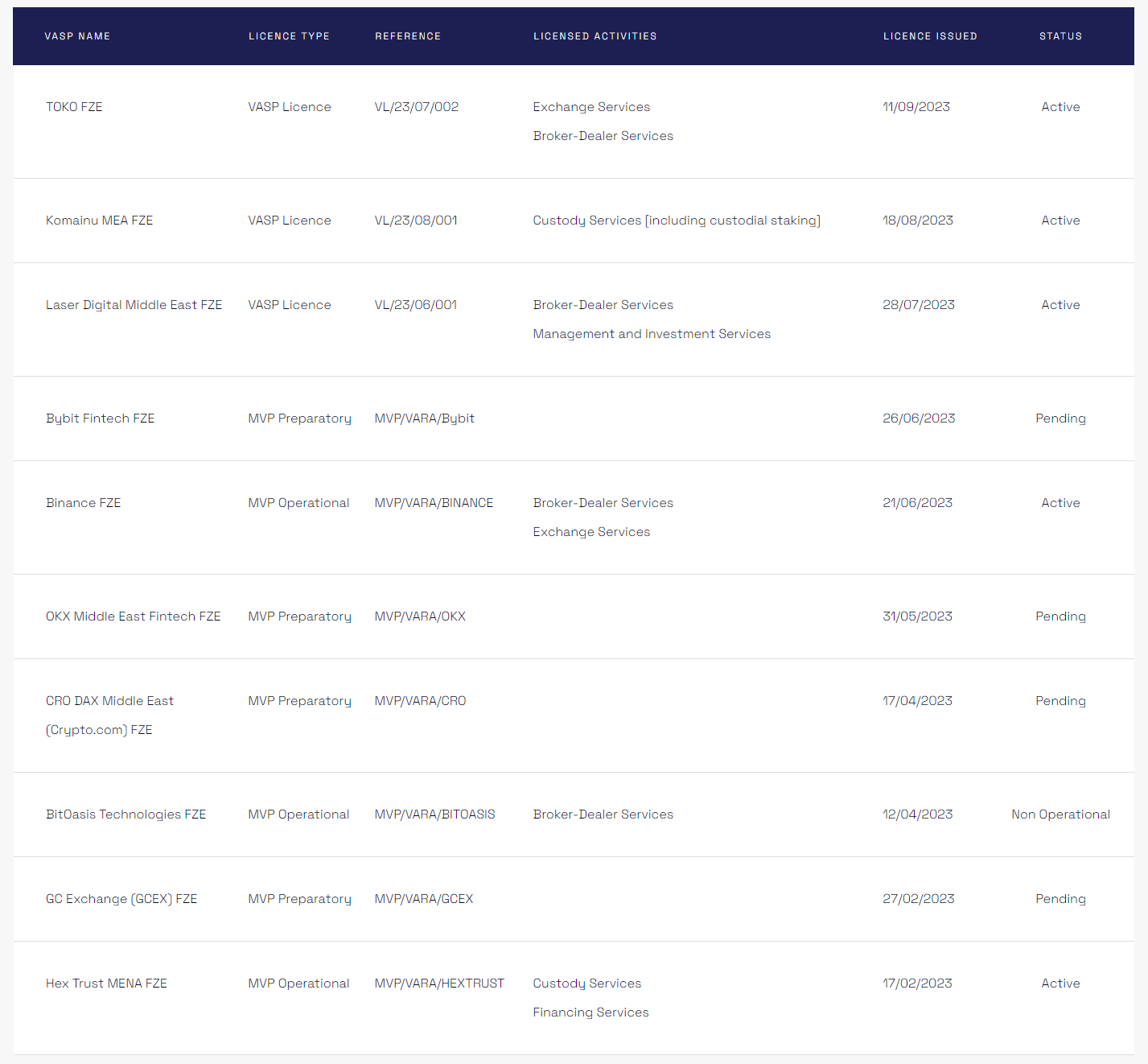Screen dimensions: 1148x1064
Task: Click TOKO FZE's Exchange Services activity
Action: 591,107
